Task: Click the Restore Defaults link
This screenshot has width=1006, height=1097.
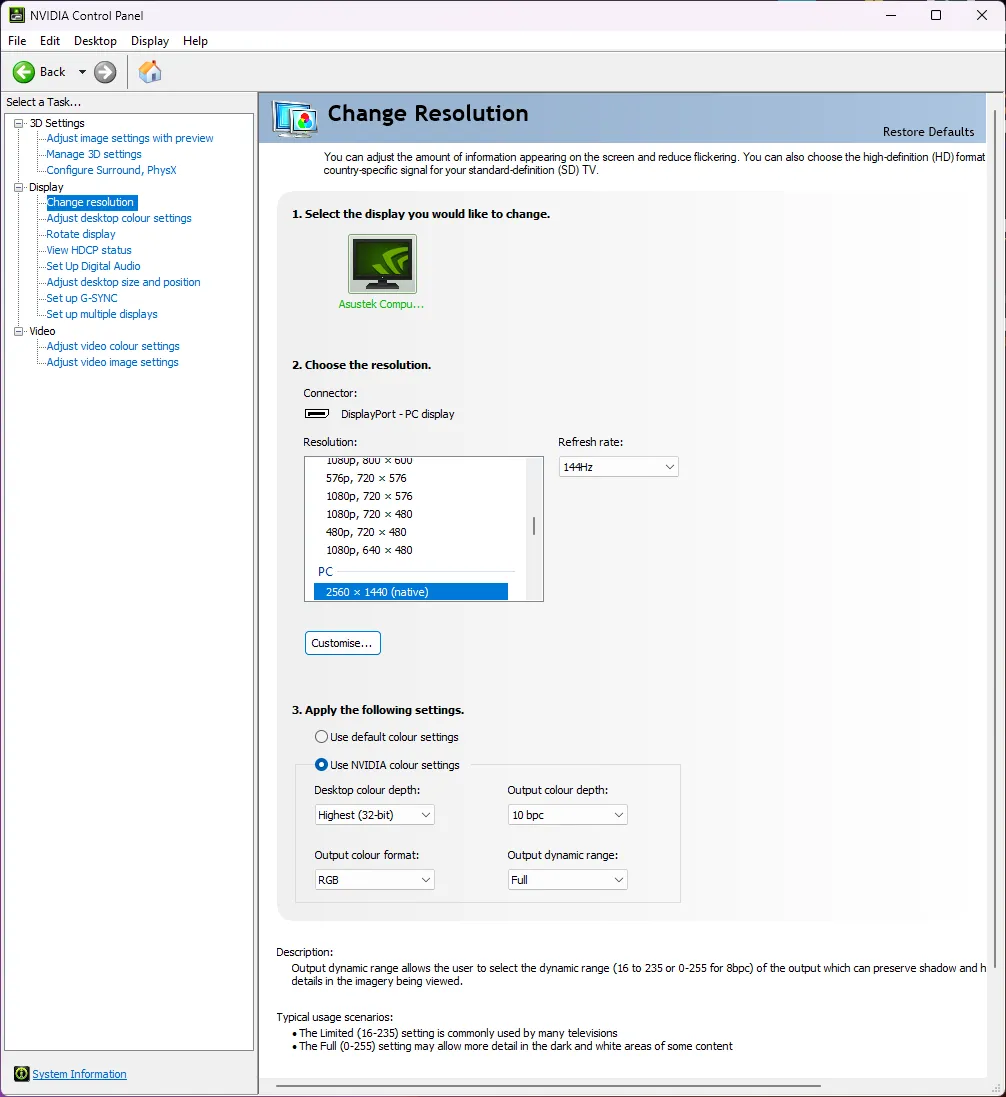Action: (x=928, y=132)
